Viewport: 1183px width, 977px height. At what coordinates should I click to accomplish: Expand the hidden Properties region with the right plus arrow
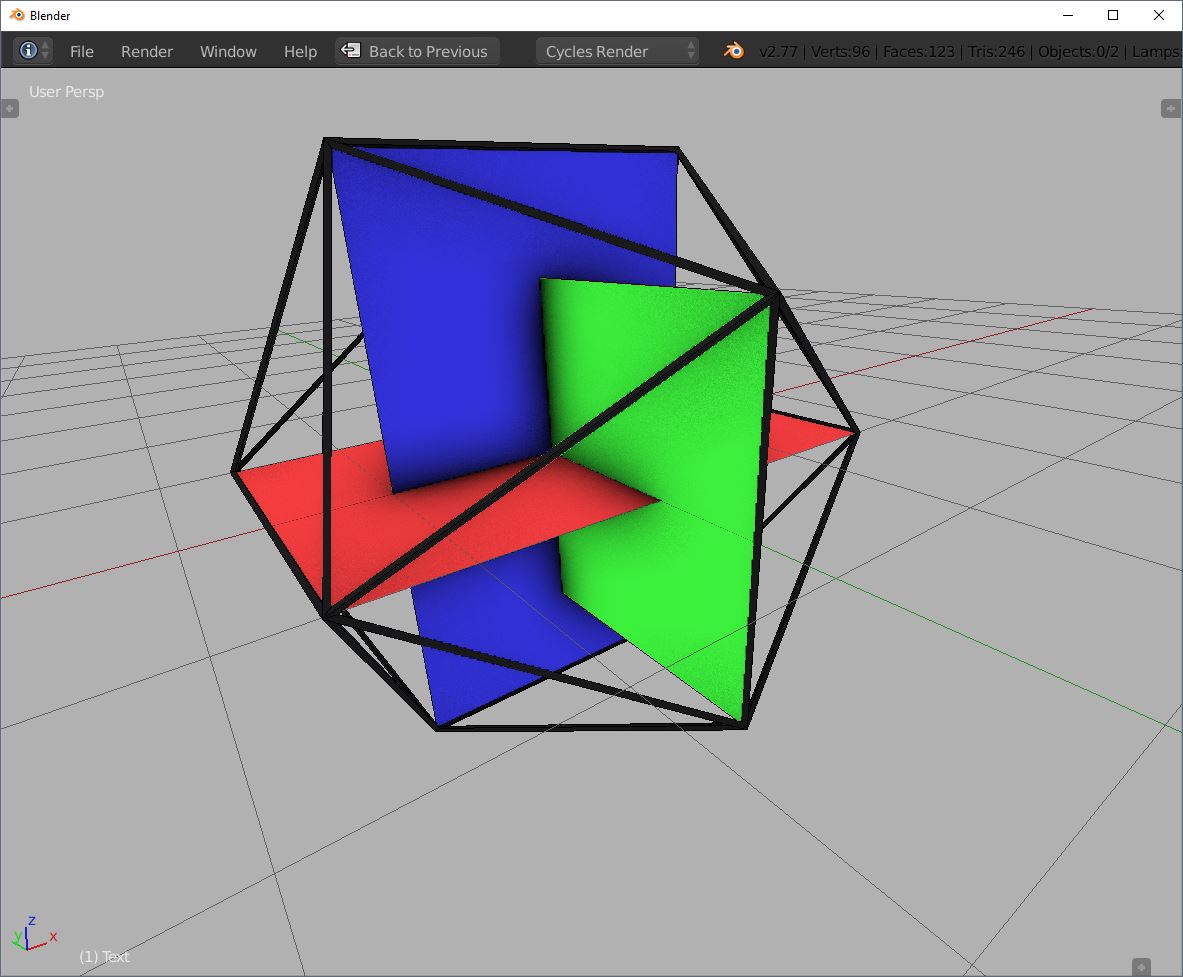coord(1171,108)
